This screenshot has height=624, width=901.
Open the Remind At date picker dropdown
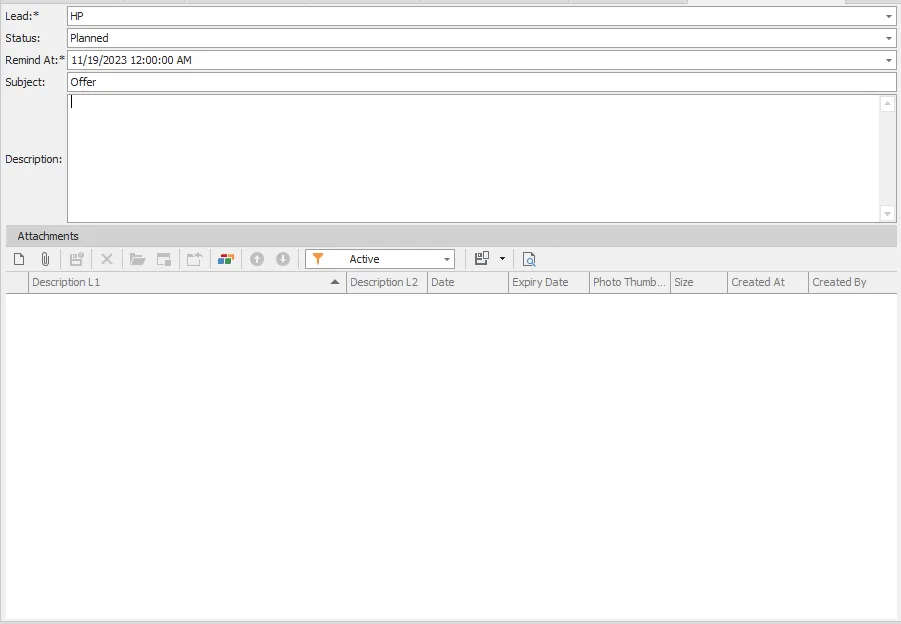[x=889, y=60]
